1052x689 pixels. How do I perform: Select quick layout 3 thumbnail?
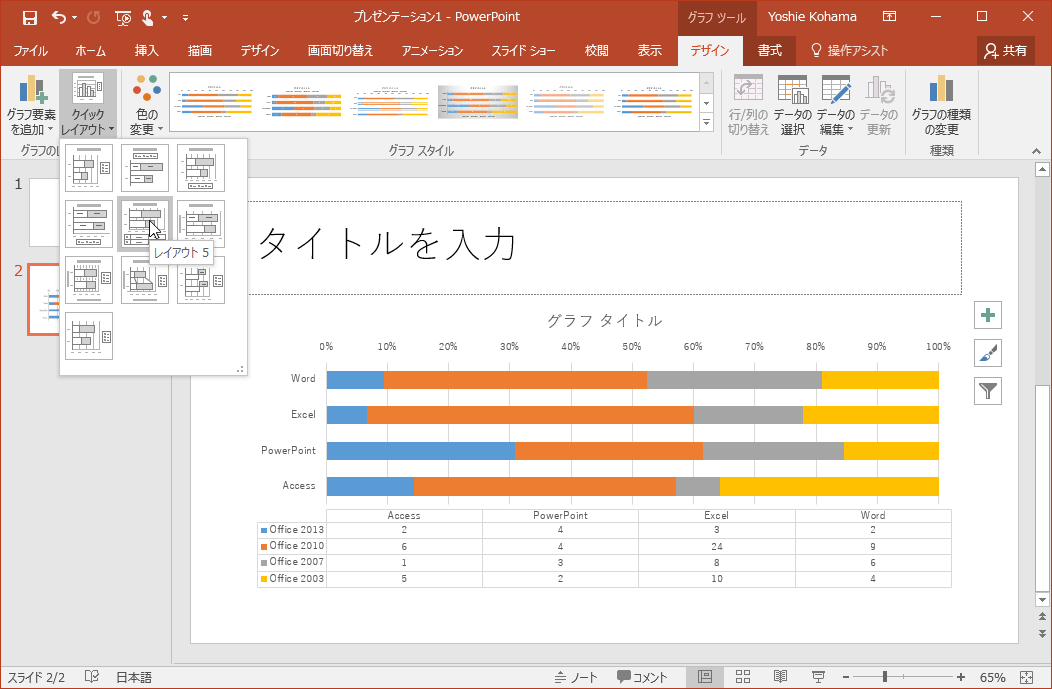201,168
